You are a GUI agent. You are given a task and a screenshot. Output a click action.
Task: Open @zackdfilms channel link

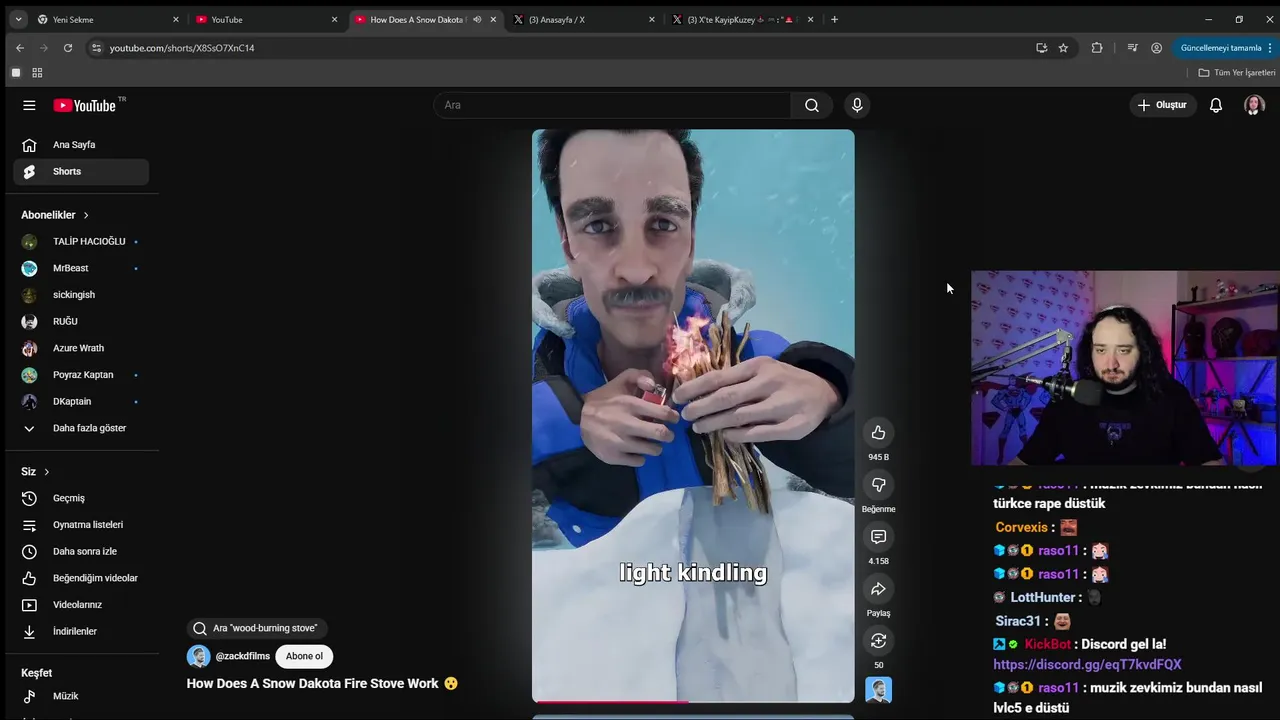pyautogui.click(x=243, y=656)
